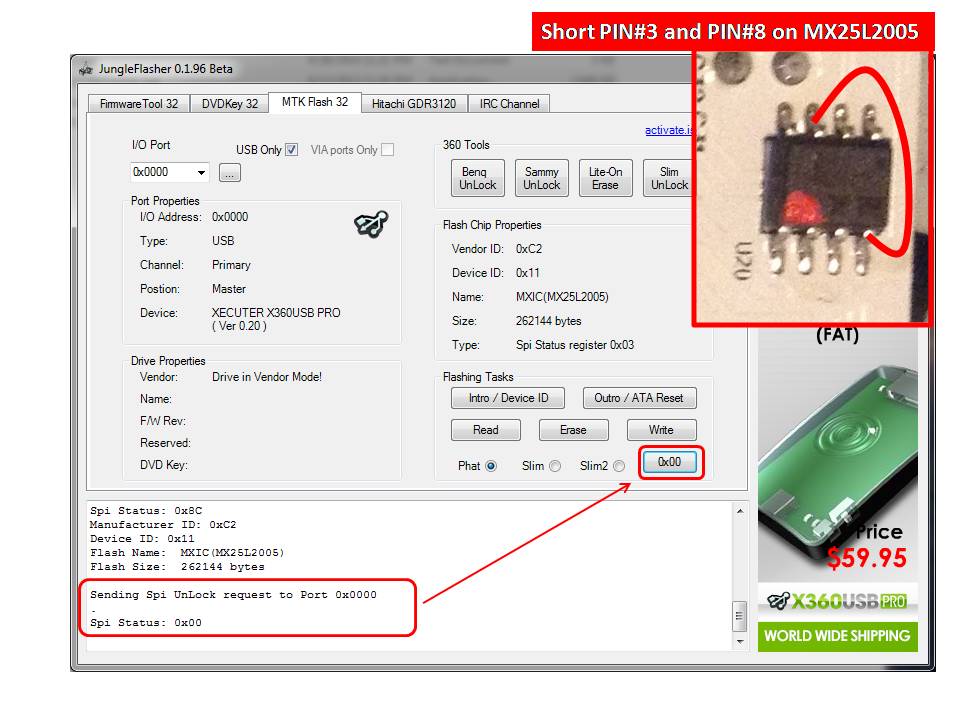
Task: Click the 'Manufacturer ID: 0xC2' log line
Action: coord(163,525)
